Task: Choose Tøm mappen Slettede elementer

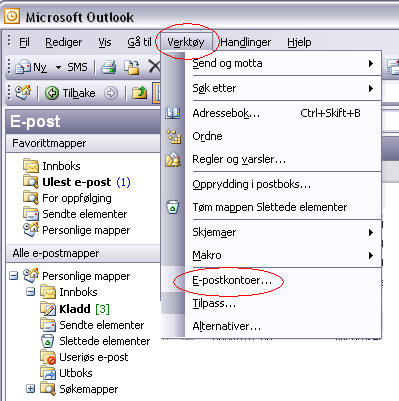Action: 283,207
